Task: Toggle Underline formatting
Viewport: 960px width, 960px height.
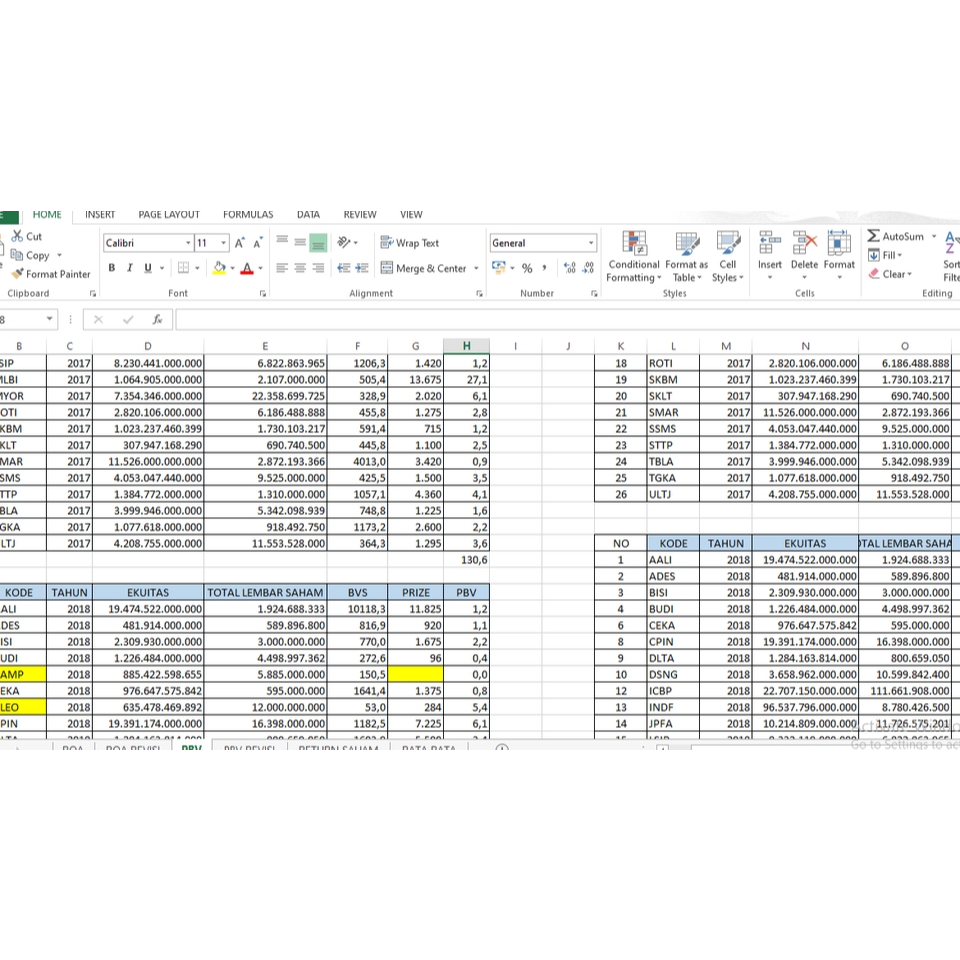Action: tap(148, 268)
